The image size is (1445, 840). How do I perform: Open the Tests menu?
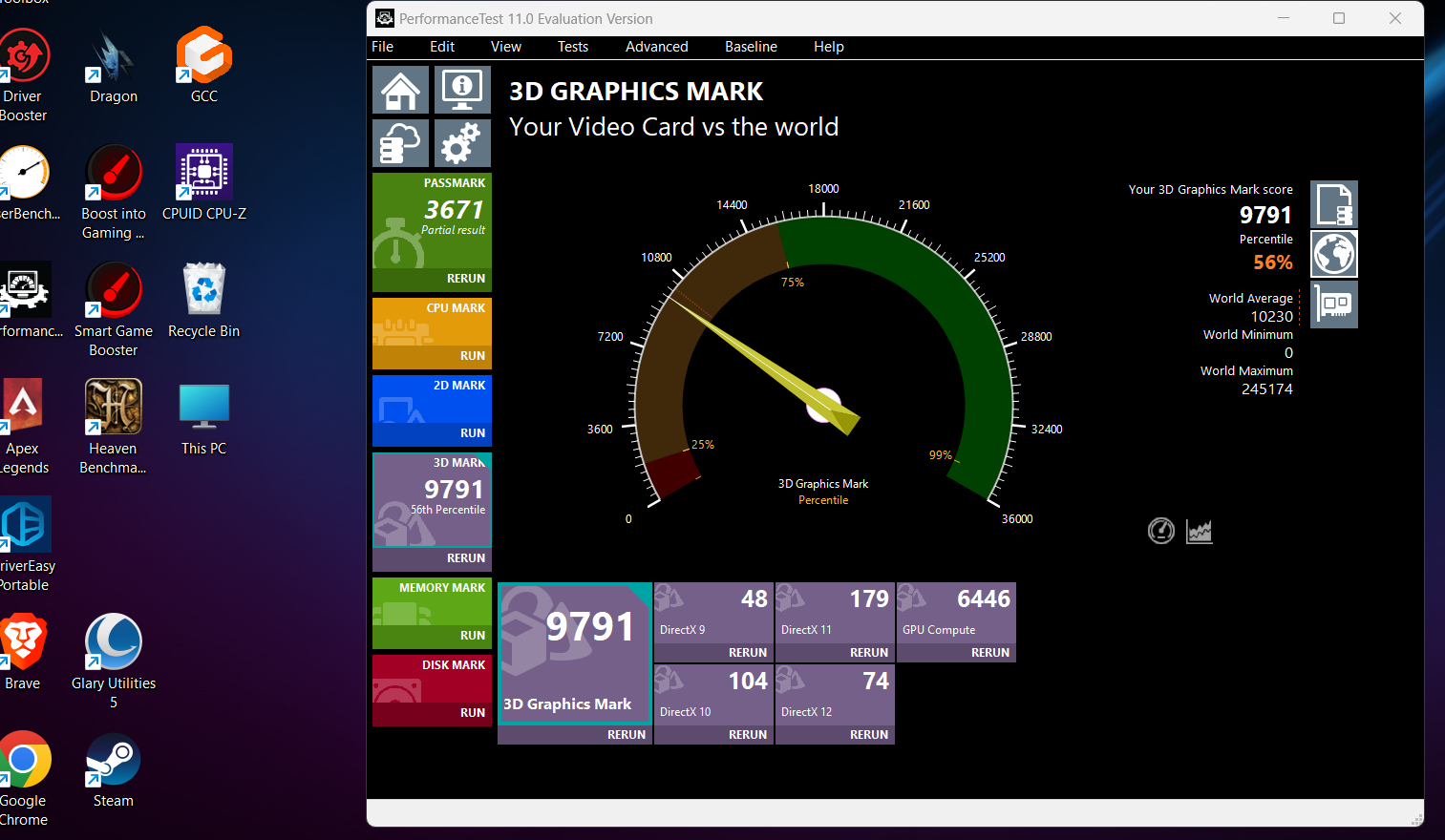pyautogui.click(x=573, y=47)
